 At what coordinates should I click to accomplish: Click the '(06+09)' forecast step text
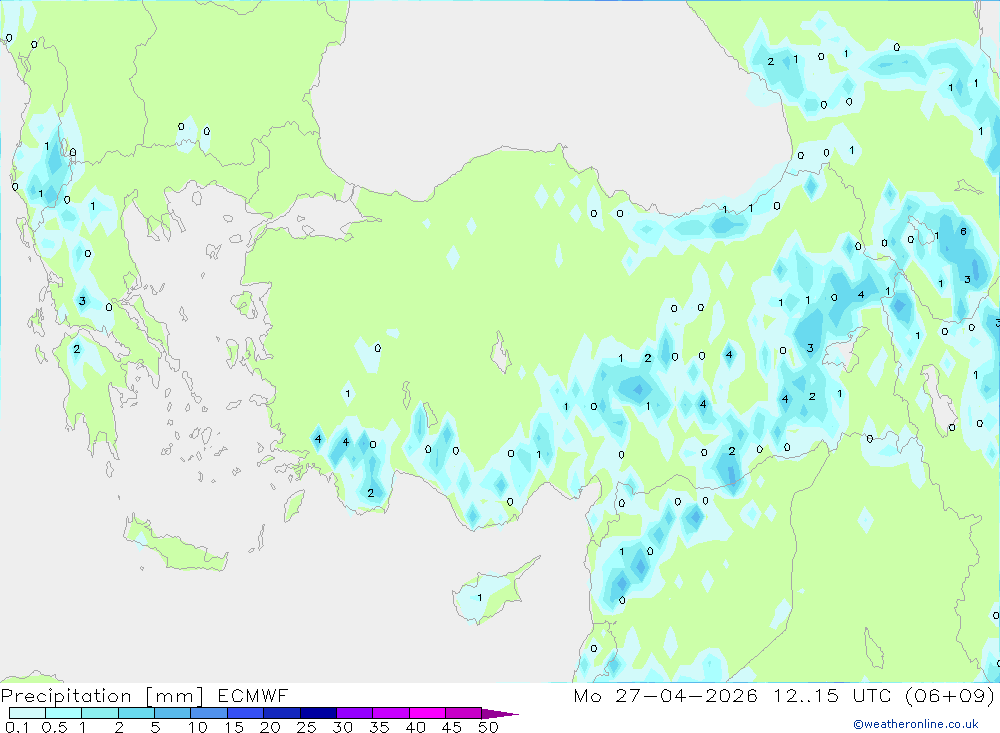(950, 695)
